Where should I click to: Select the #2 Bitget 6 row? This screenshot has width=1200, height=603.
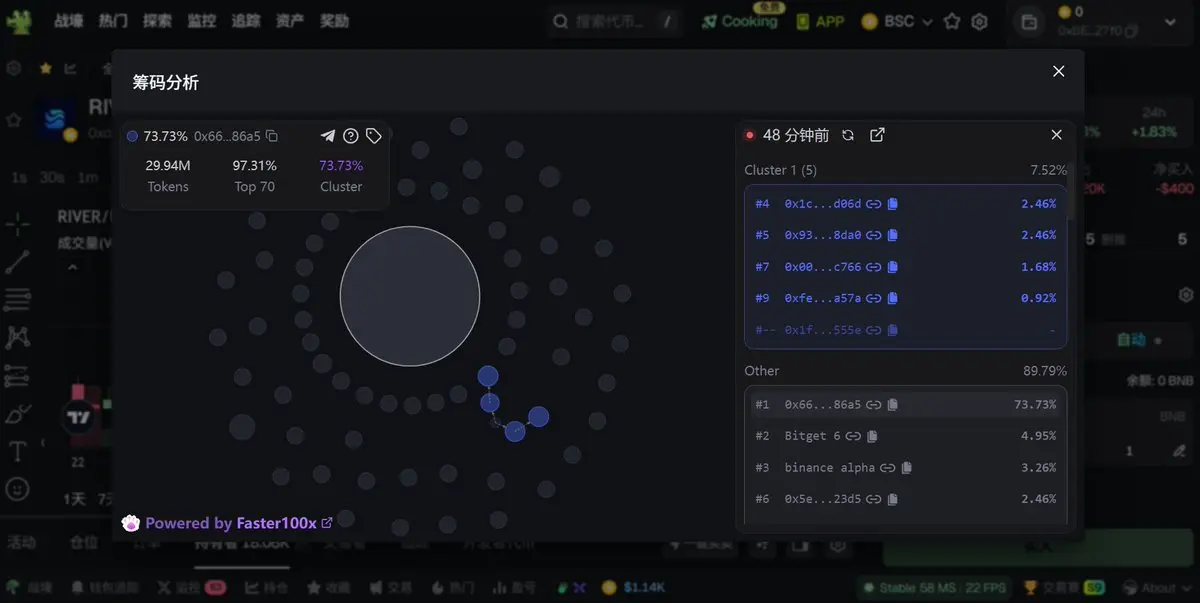coord(905,436)
